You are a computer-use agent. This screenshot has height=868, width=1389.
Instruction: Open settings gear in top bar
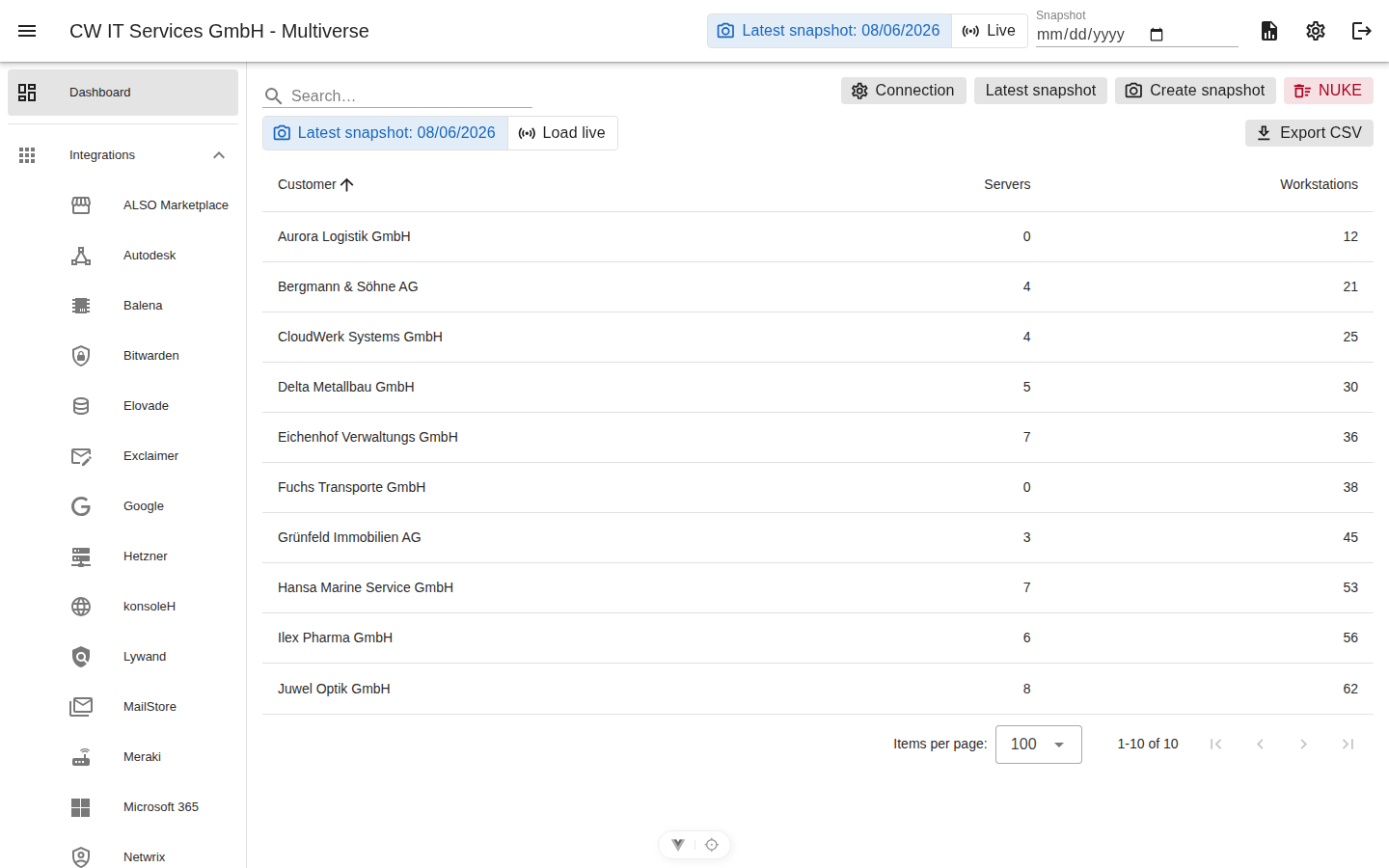[1316, 31]
